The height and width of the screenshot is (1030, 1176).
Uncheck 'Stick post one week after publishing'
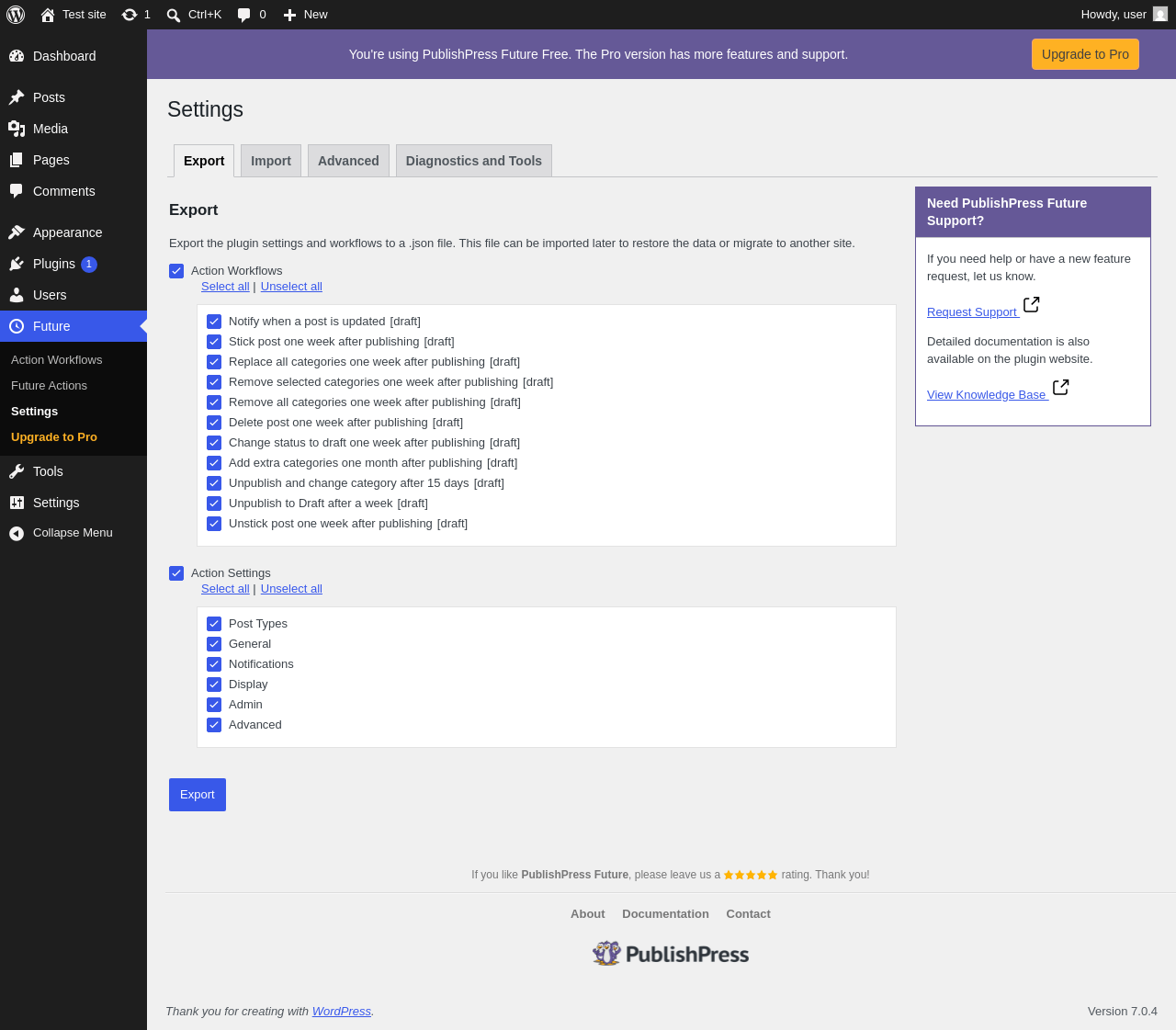(214, 342)
